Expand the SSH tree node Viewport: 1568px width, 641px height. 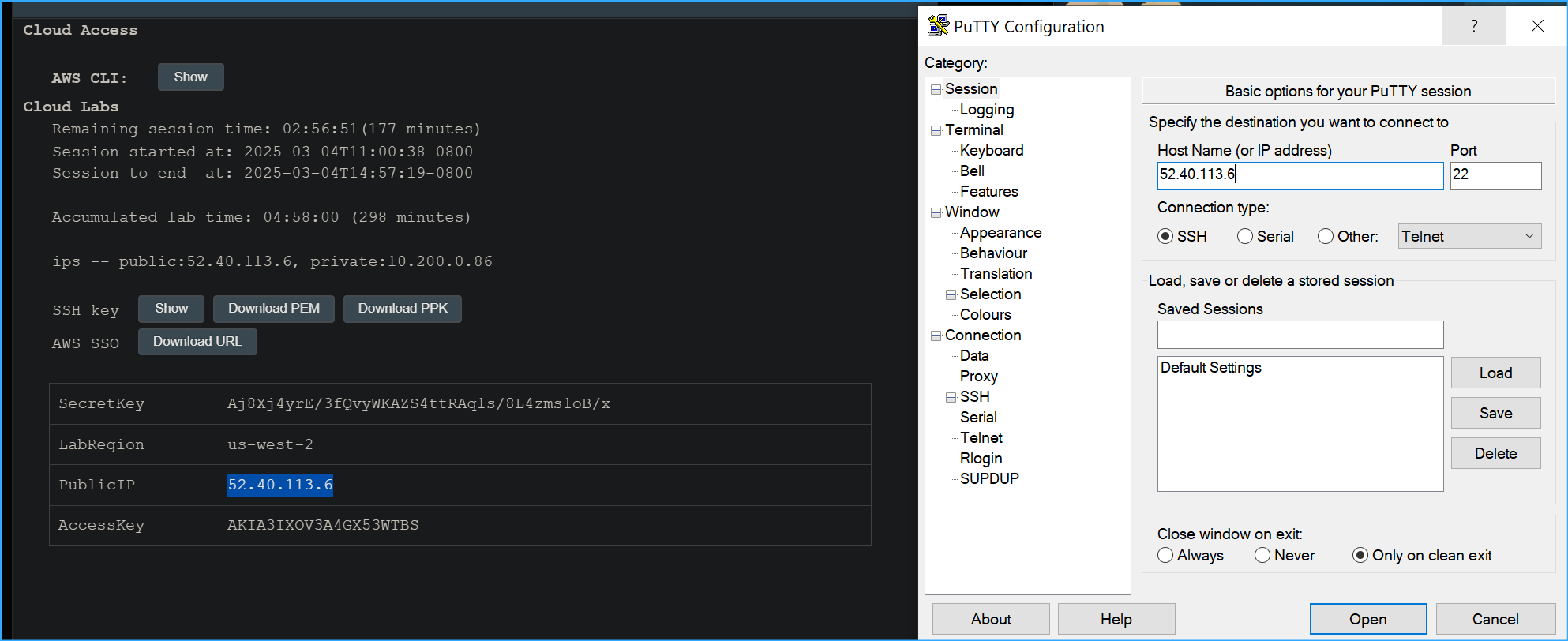951,397
